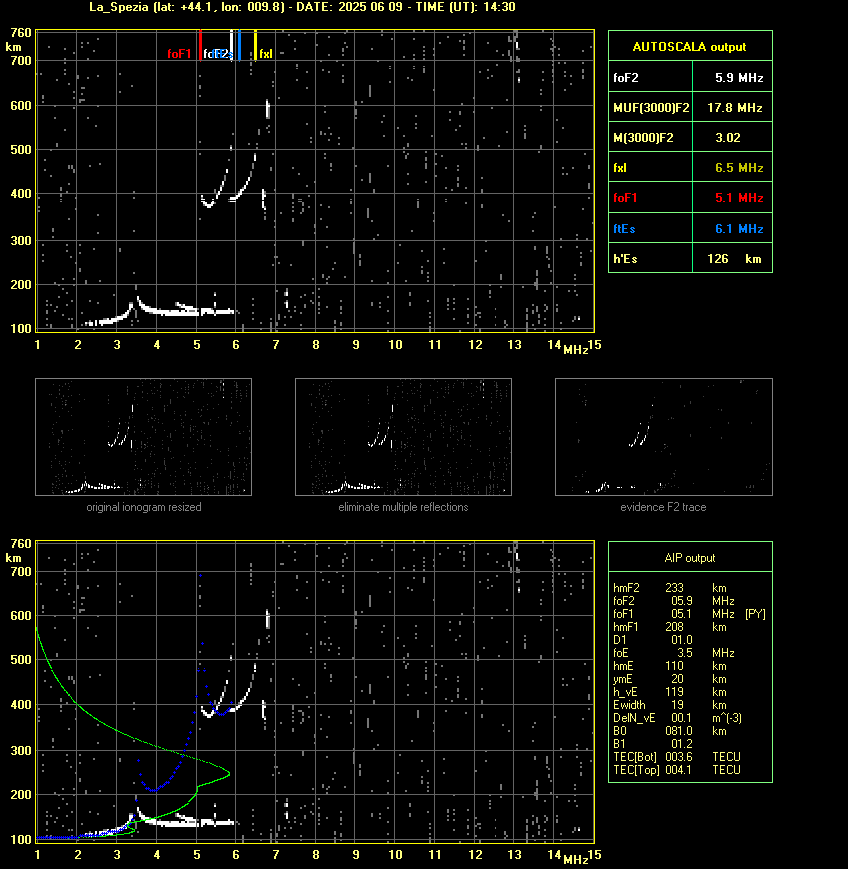The width and height of the screenshot is (848, 869).
Task: Click the [PY] tag beside foF1
Action: pyautogui.click(x=755, y=614)
